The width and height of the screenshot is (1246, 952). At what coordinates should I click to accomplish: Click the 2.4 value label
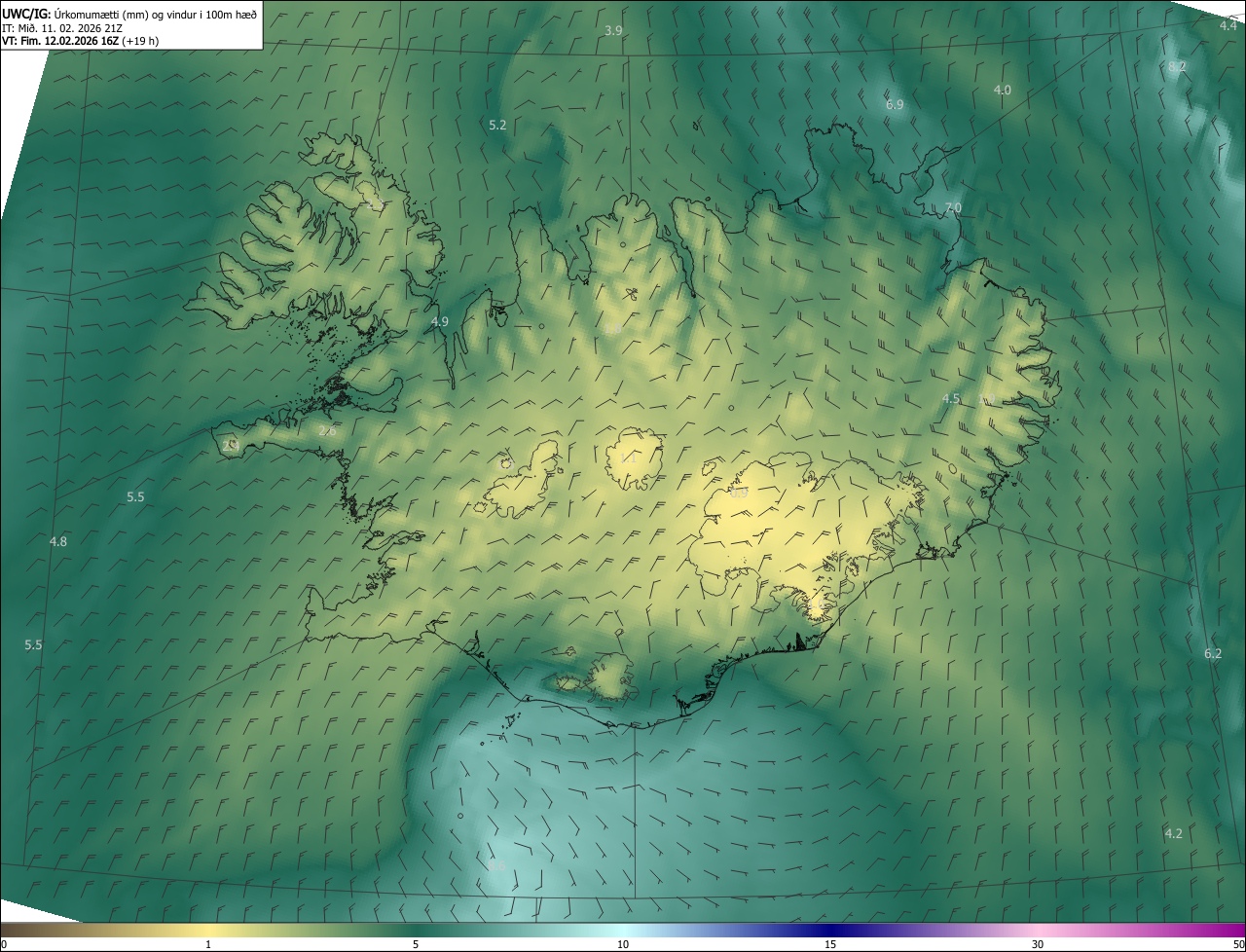tap(231, 445)
